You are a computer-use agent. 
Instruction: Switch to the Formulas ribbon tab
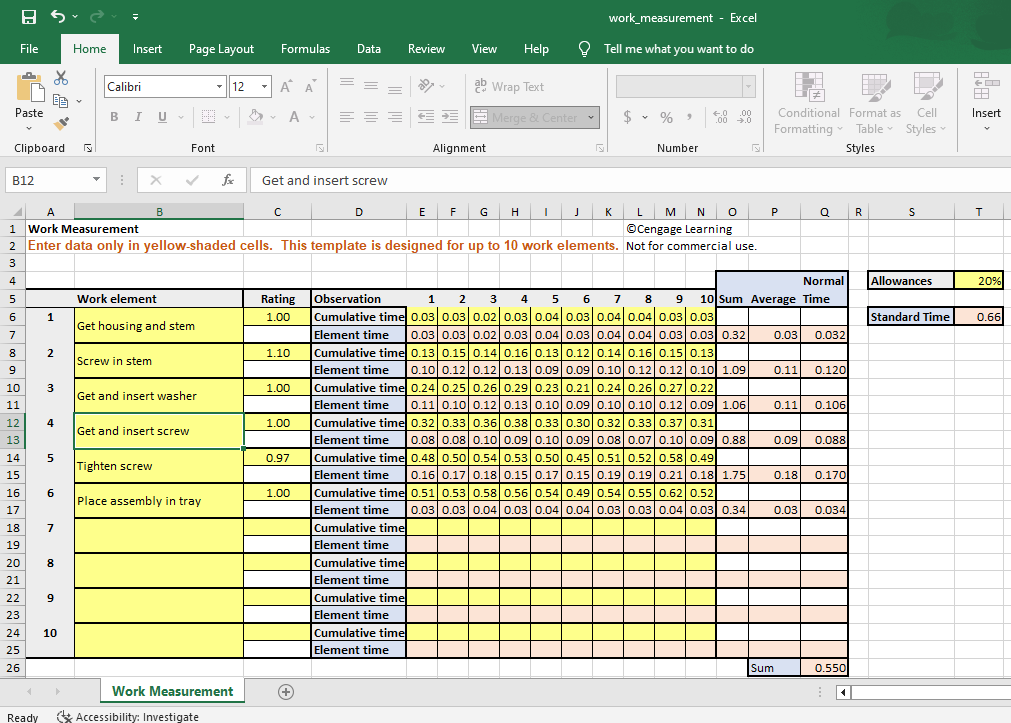[x=305, y=48]
